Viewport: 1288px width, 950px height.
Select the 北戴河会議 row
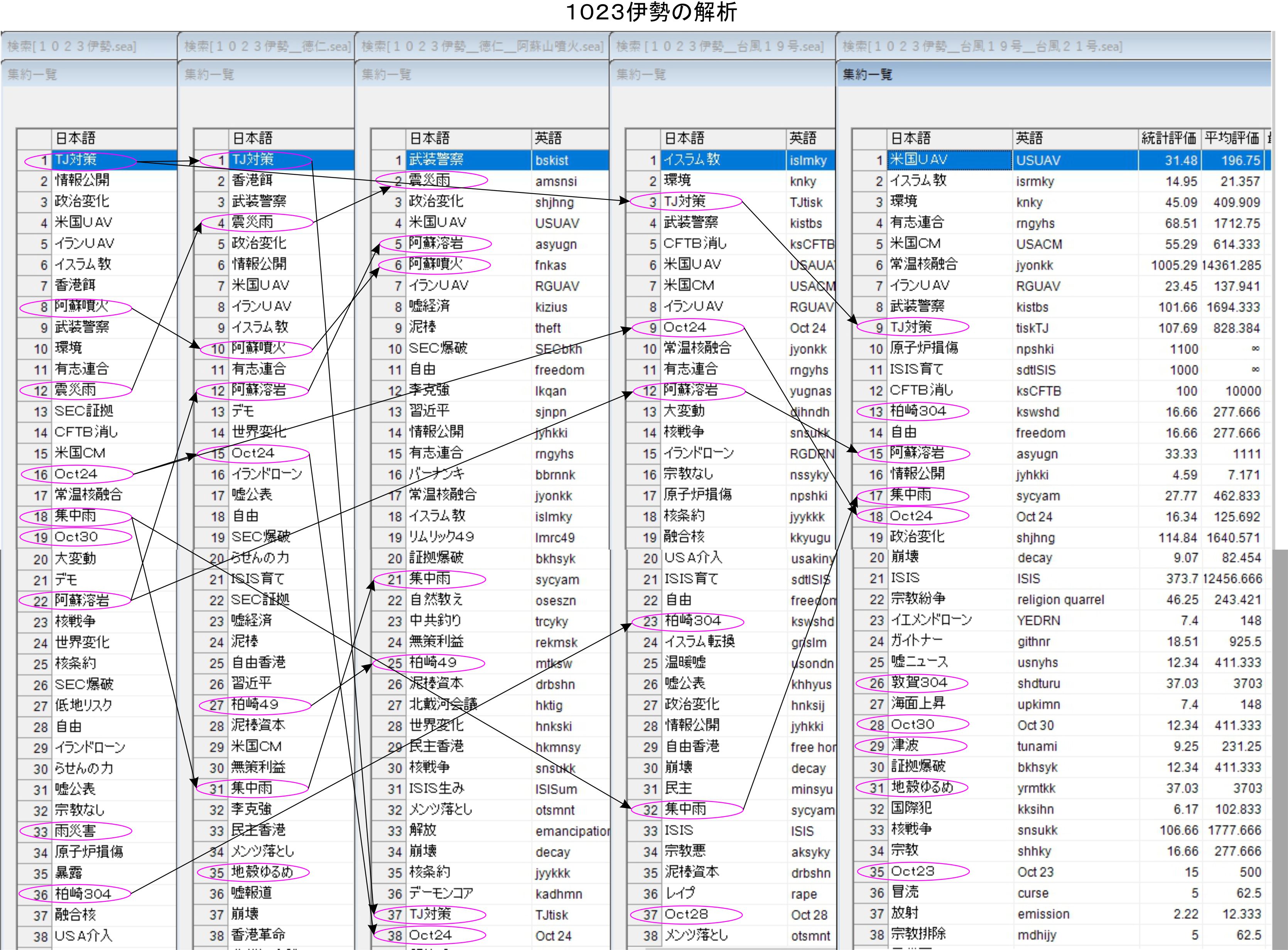point(443,705)
